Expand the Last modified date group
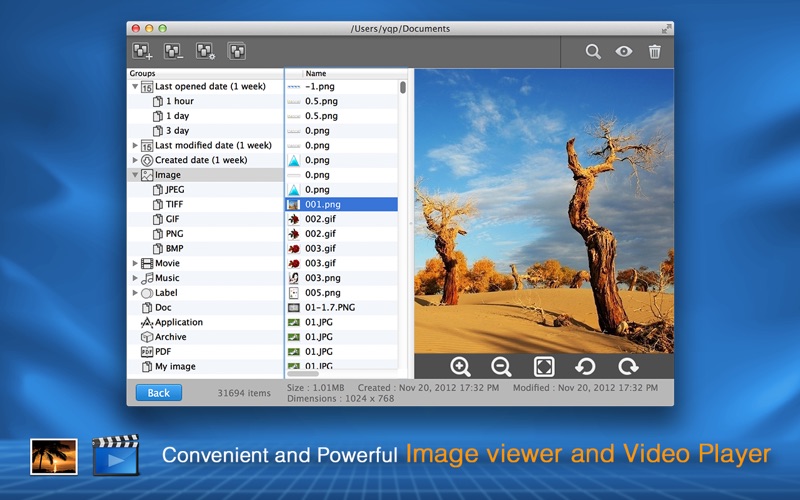 tap(135, 146)
